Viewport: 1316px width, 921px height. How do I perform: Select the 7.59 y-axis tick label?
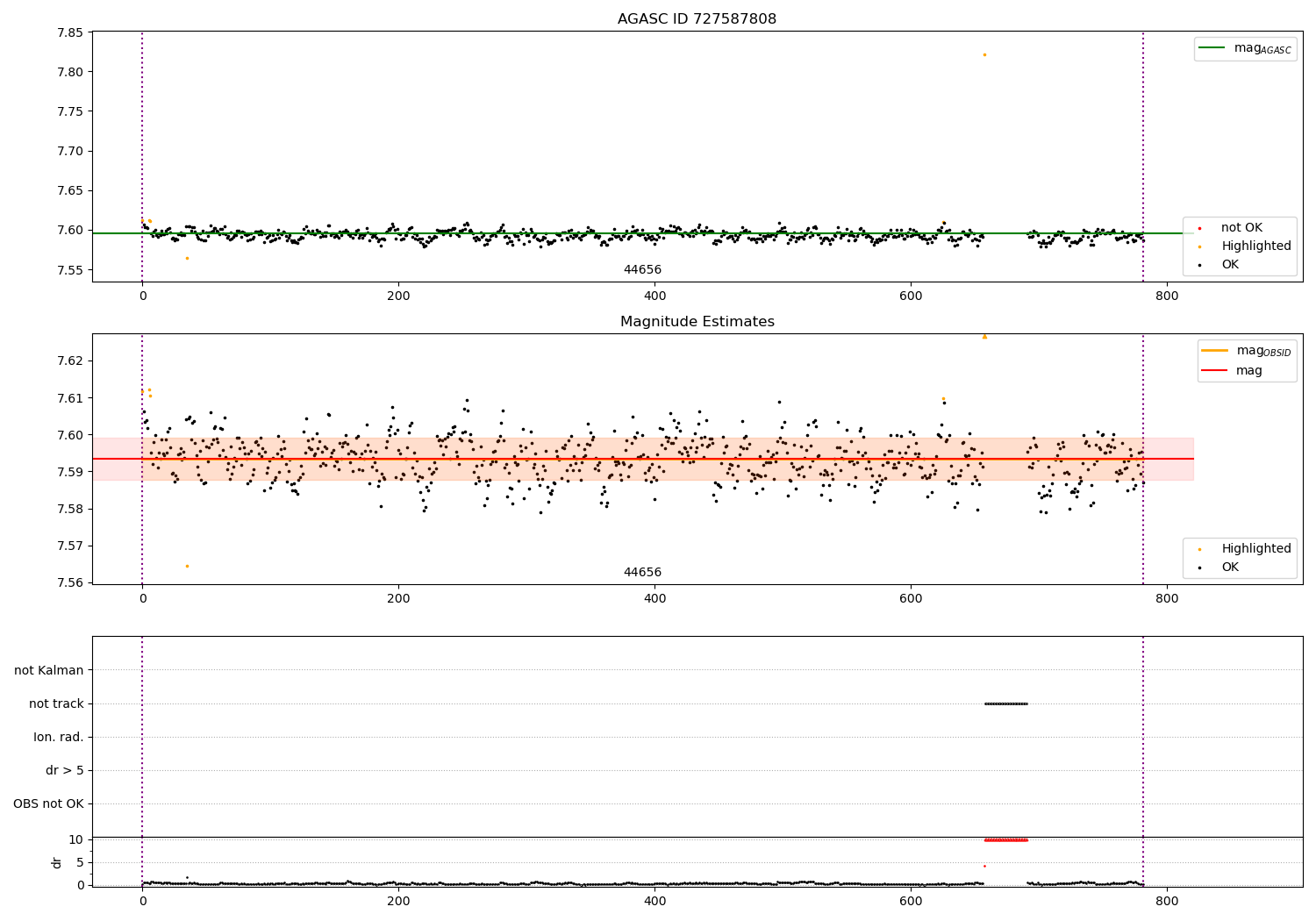pos(69,472)
